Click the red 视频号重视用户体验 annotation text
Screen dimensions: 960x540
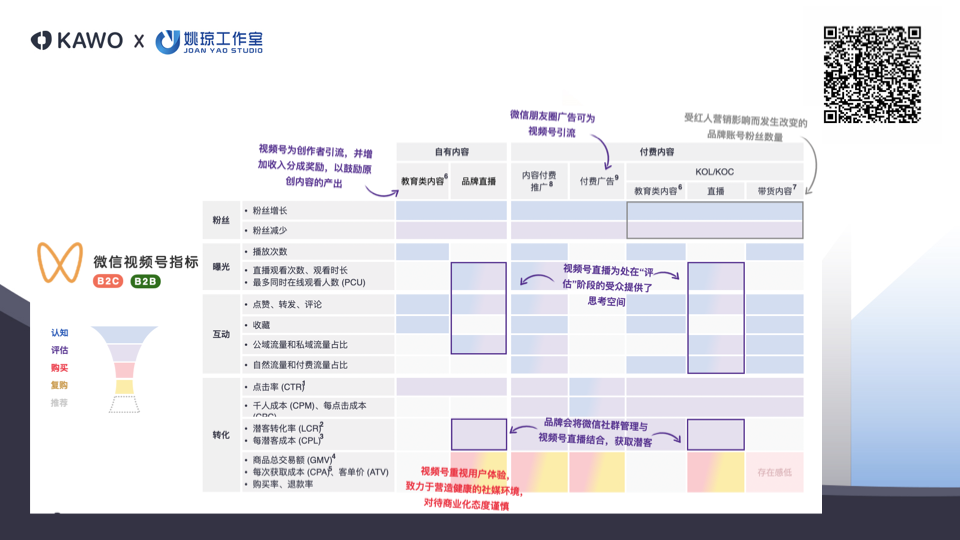click(465, 488)
